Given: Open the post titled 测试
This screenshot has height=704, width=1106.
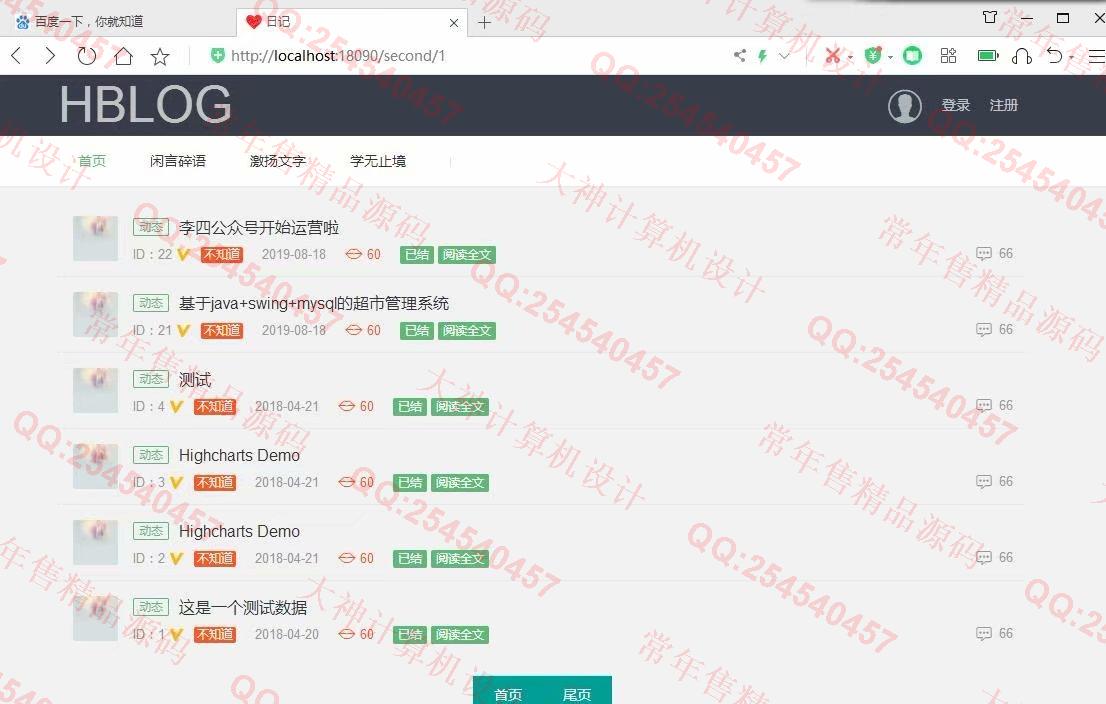Looking at the screenshot, I should click(195, 380).
